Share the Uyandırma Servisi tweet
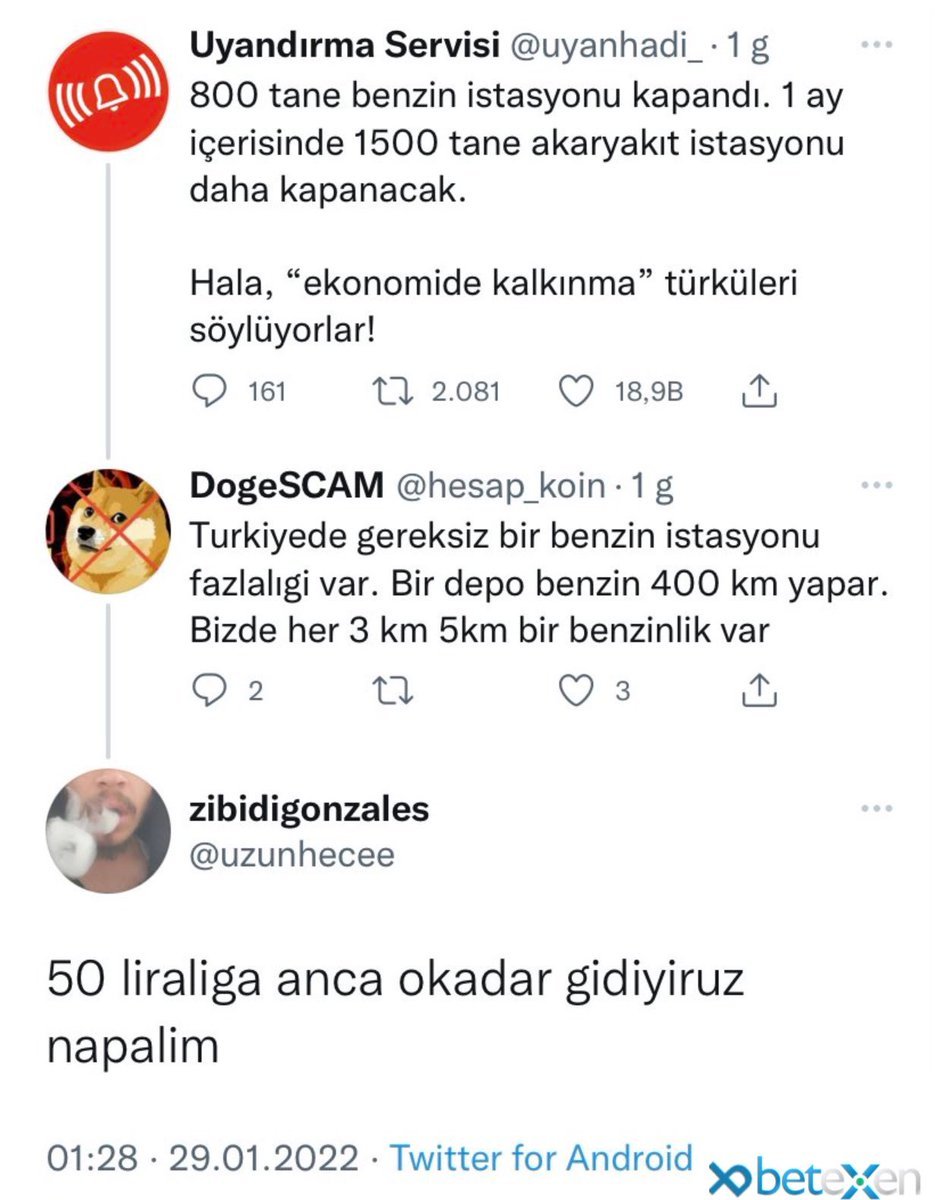Image resolution: width=943 pixels, height=1200 pixels. click(759, 392)
